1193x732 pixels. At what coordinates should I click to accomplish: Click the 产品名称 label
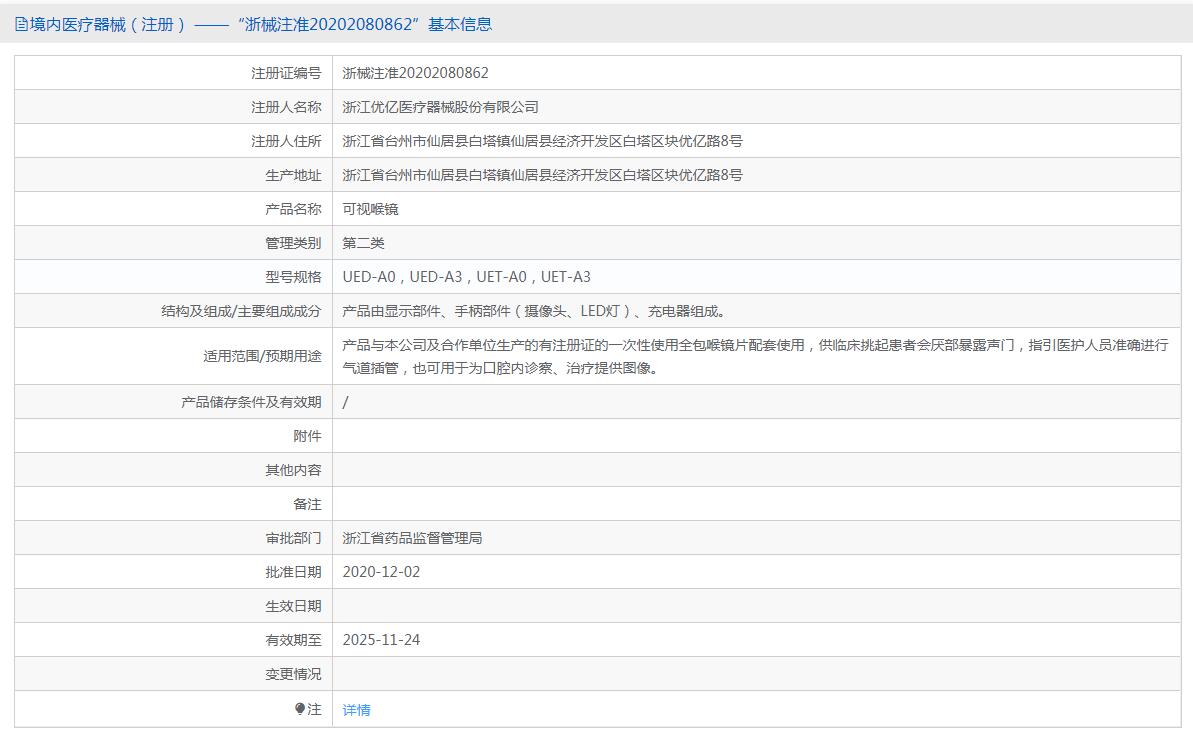coord(293,209)
